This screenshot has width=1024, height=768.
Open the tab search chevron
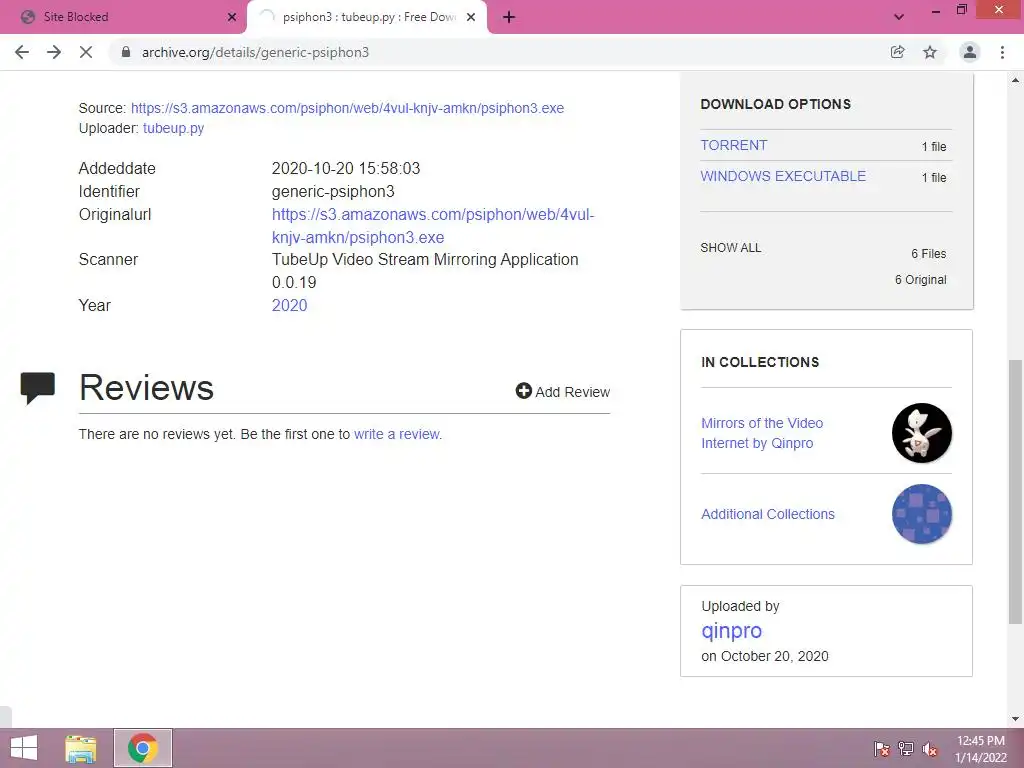tap(899, 18)
